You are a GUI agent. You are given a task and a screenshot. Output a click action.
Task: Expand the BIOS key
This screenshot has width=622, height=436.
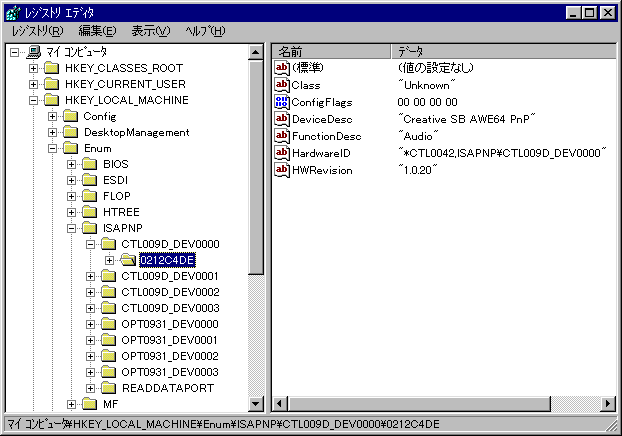click(x=71, y=164)
